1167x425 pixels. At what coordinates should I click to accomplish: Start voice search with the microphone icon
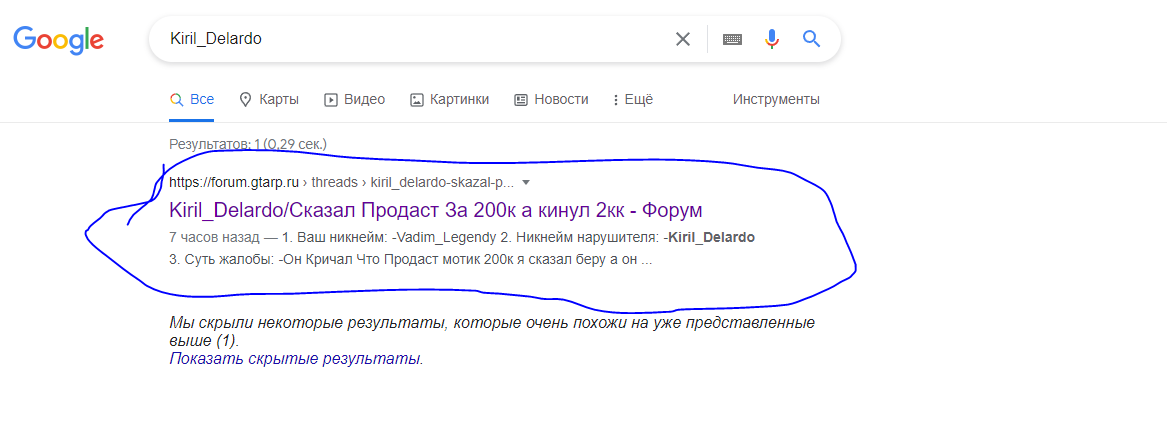point(772,39)
